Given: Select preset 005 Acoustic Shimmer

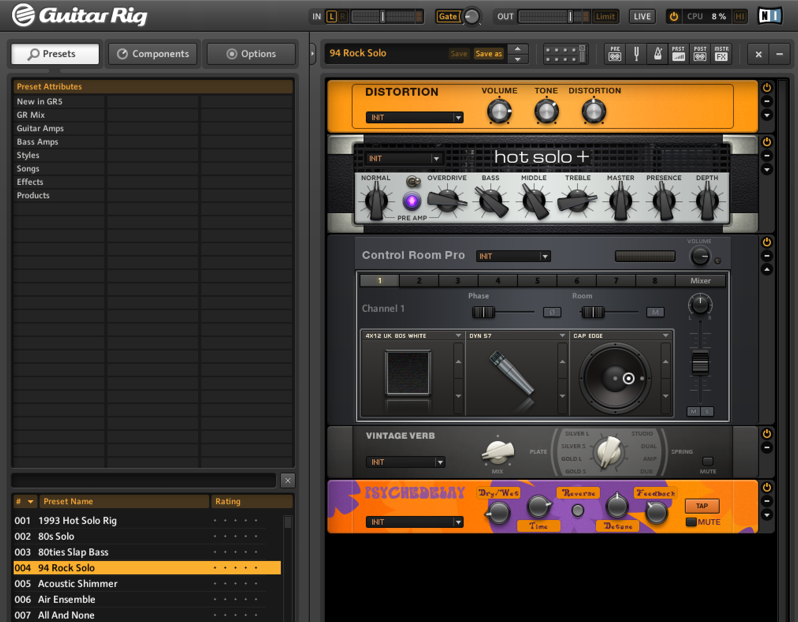Looking at the screenshot, I should [147, 583].
